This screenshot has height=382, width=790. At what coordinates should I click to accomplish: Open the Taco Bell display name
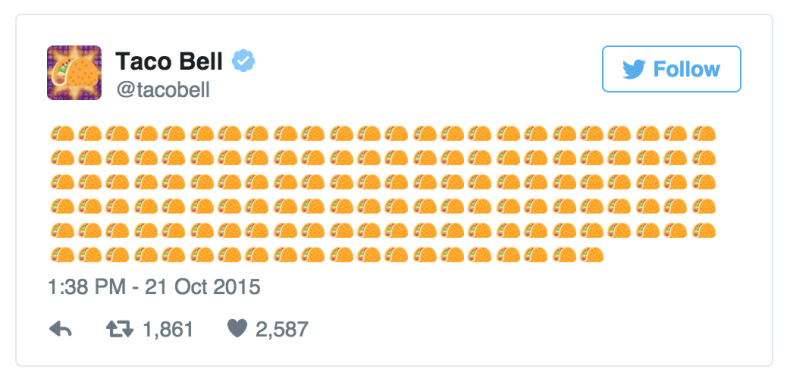[169, 61]
